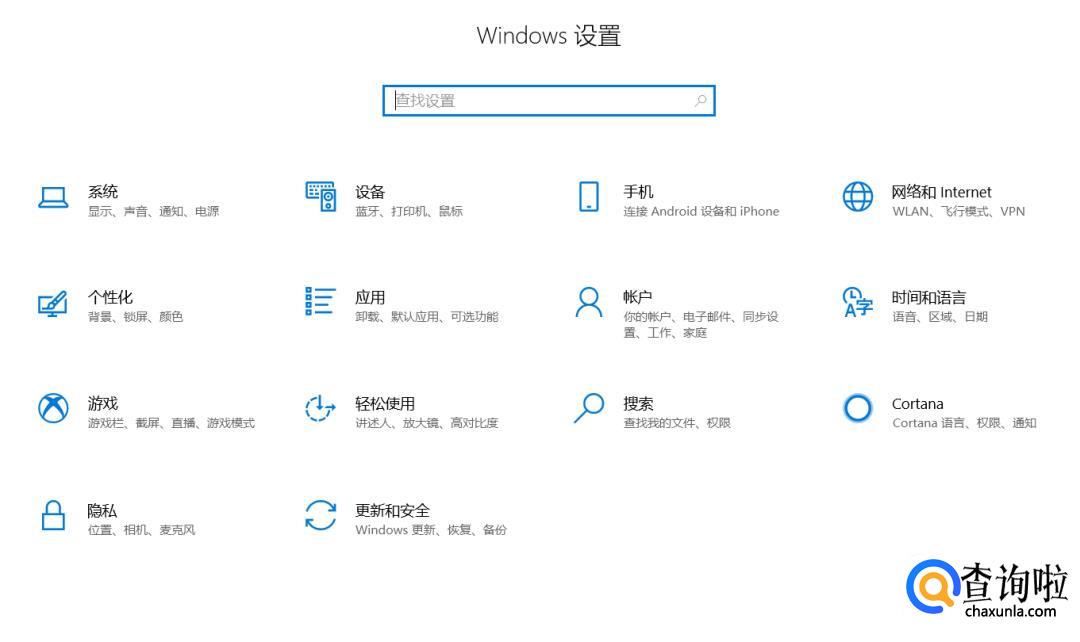Screen dimensions: 1080x642
Task: Focus the 查找设置 search field
Action: 549,101
